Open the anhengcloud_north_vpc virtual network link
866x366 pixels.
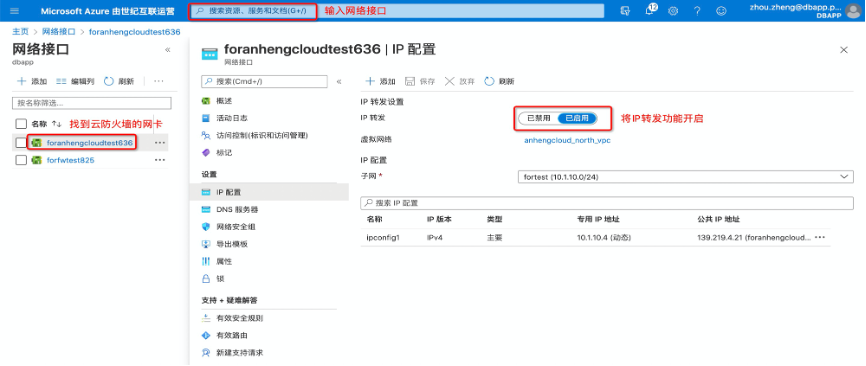[x=567, y=140]
